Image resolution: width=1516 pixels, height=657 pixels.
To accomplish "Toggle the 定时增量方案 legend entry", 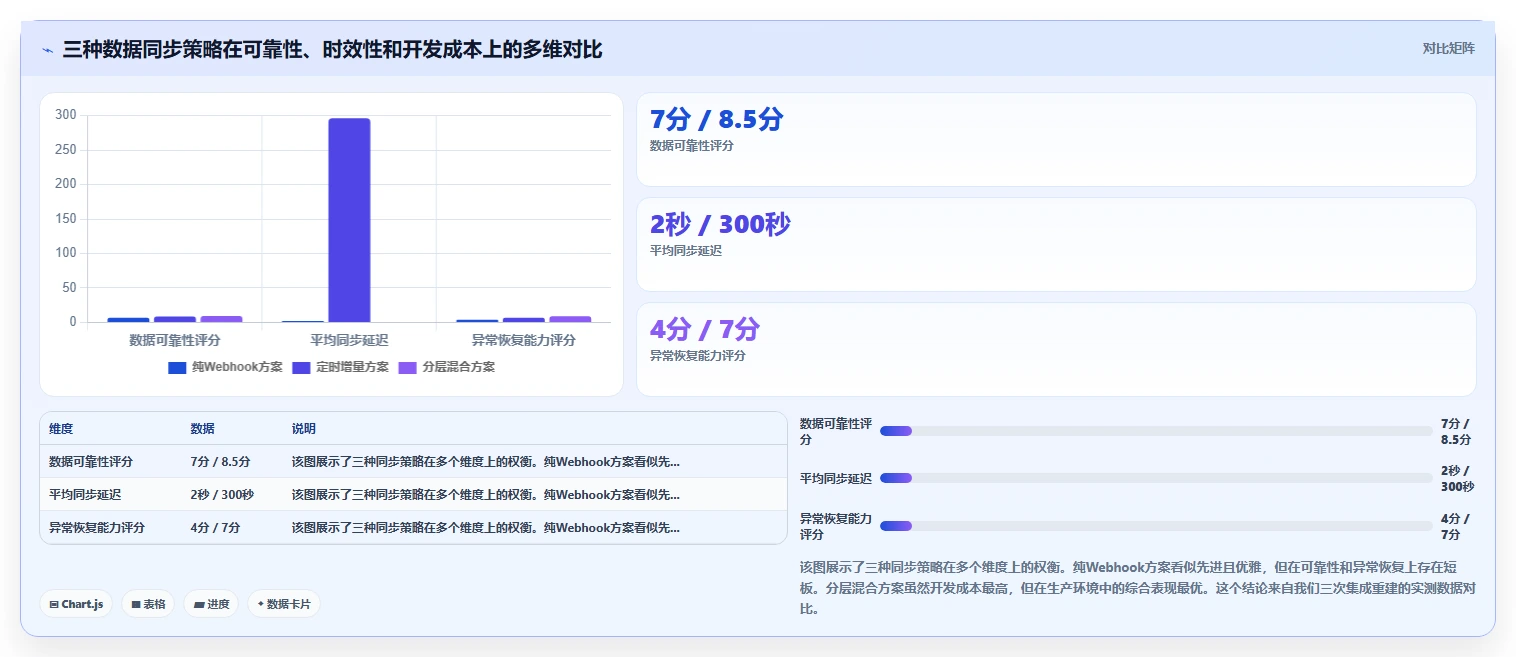I will pyautogui.click(x=340, y=367).
